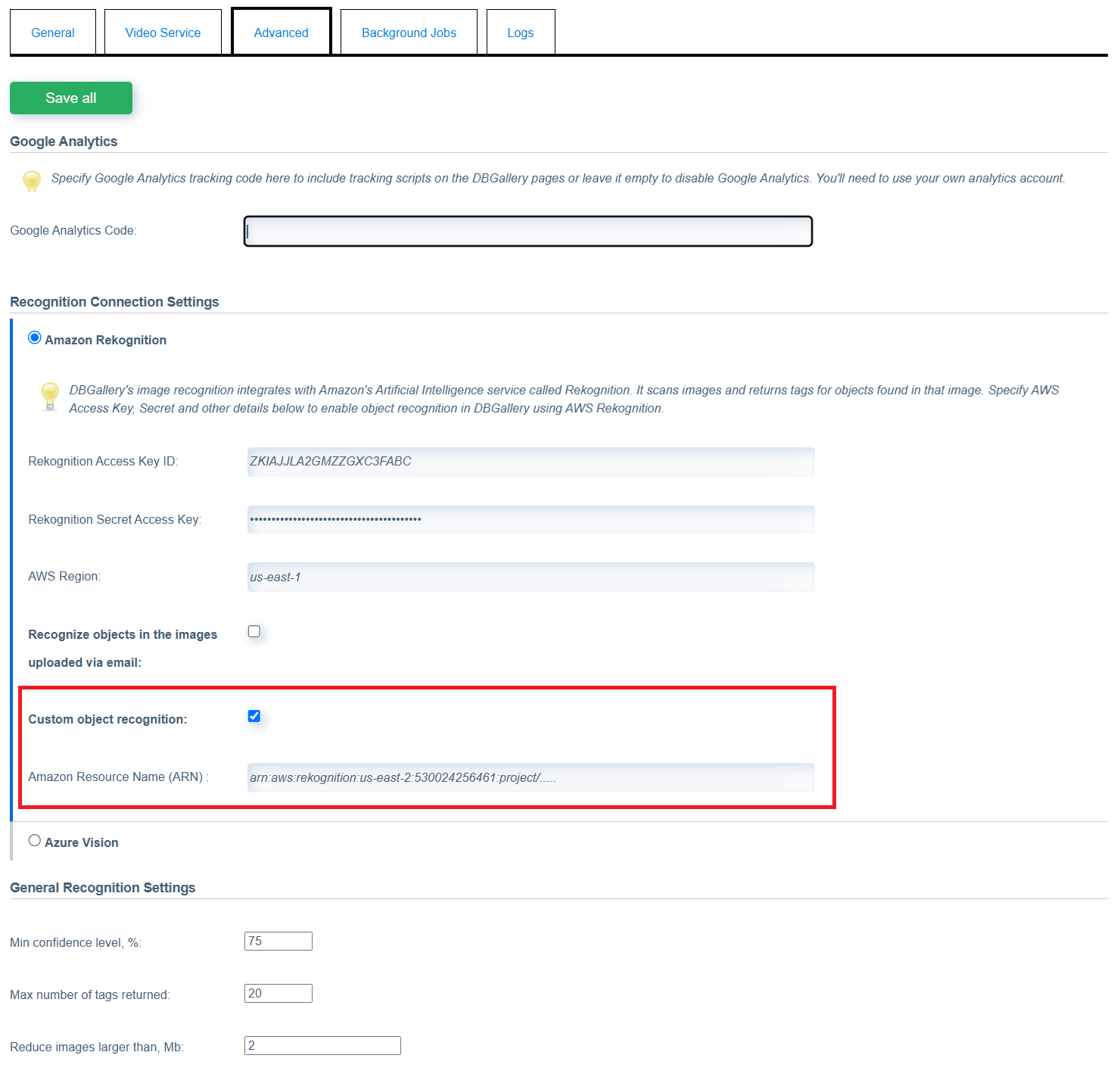The height and width of the screenshot is (1077, 1120).
Task: Open the General tab
Action: pyautogui.click(x=53, y=33)
